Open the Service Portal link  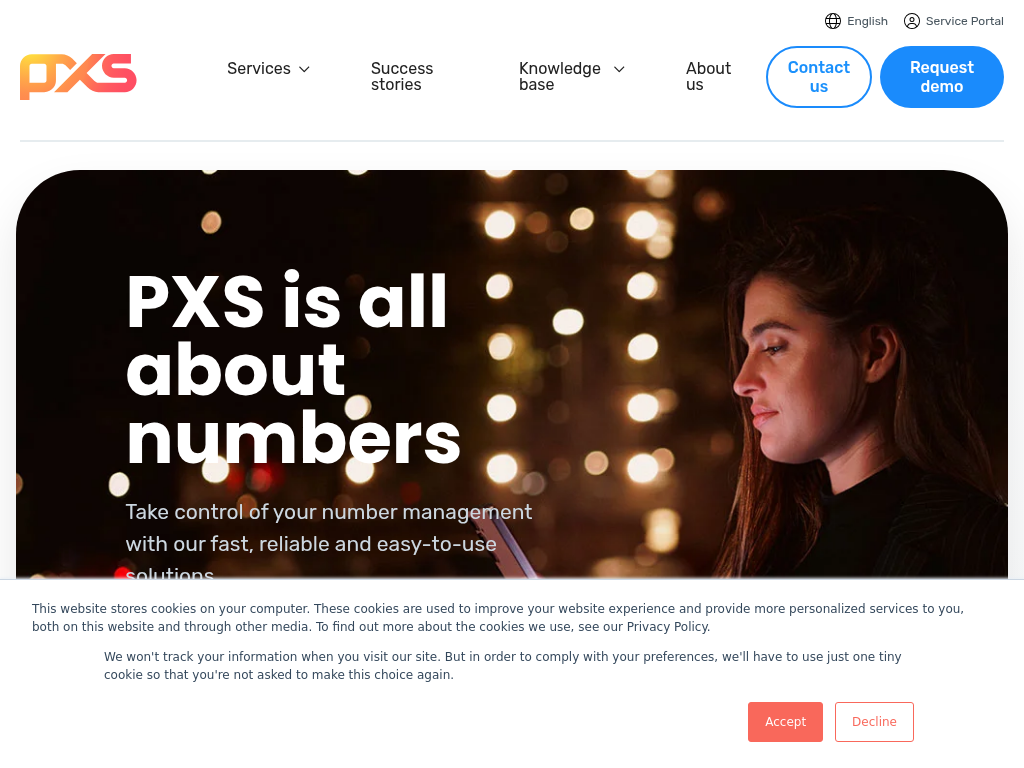(x=953, y=21)
